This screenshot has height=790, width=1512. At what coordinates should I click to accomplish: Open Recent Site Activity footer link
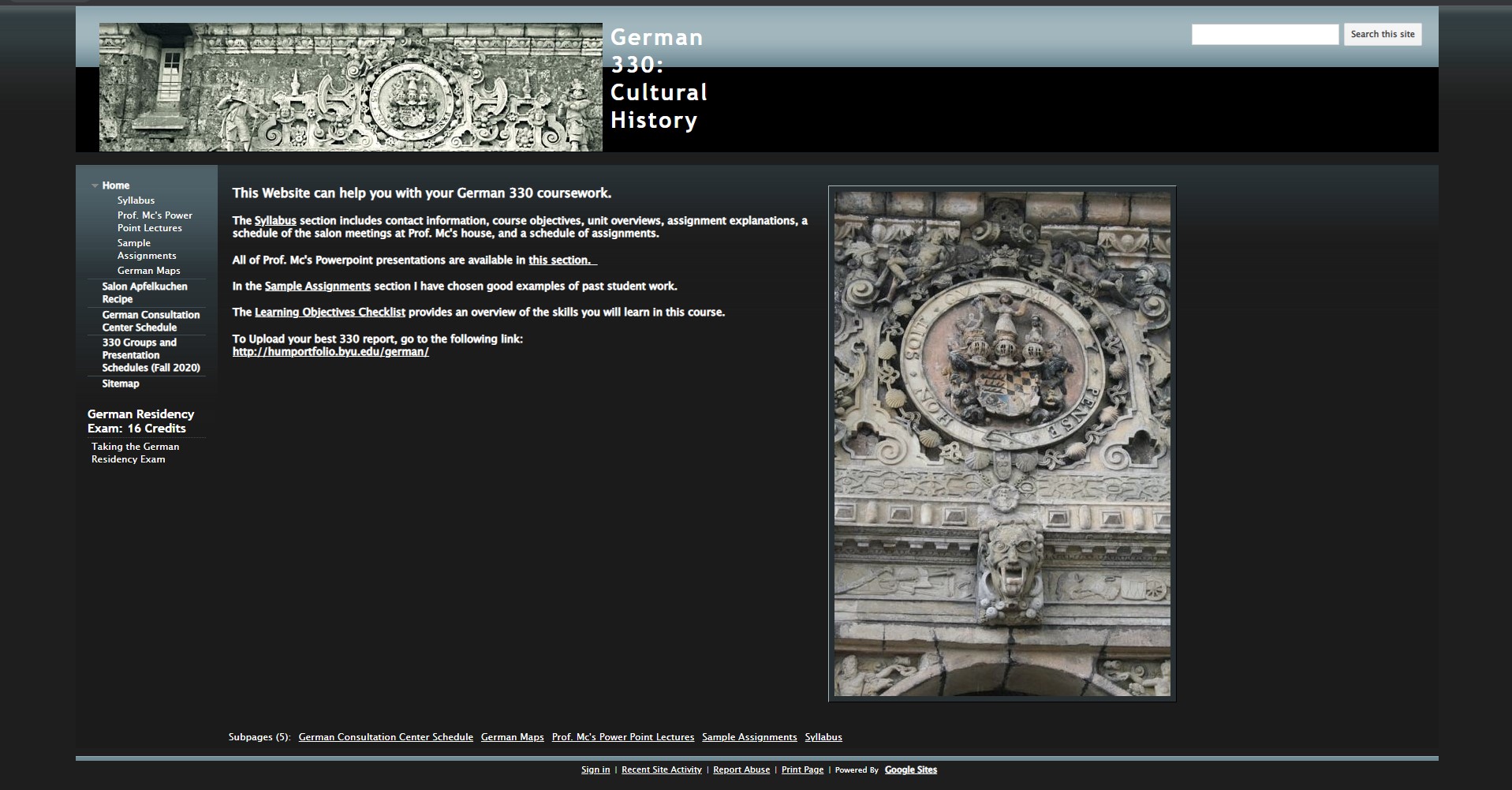click(x=661, y=770)
